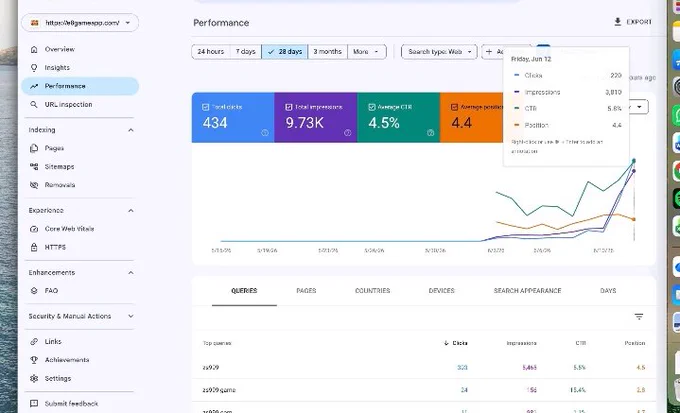Collapse the Indexing section chevron
680x413 pixels.
(x=131, y=130)
